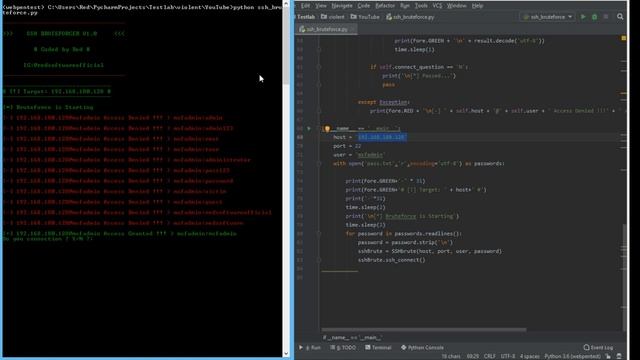The height and width of the screenshot is (360, 640).
Task: Click the 'port = 22' code line
Action: coord(347,146)
